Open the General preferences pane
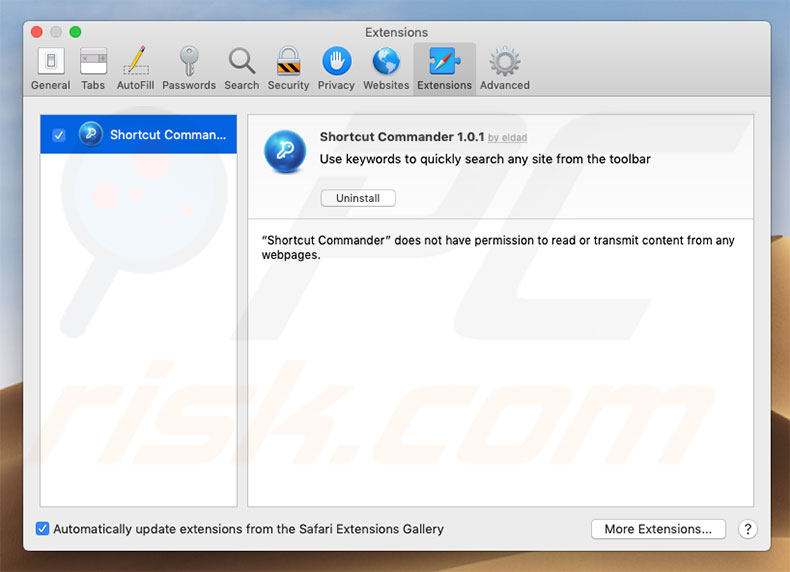 point(50,69)
